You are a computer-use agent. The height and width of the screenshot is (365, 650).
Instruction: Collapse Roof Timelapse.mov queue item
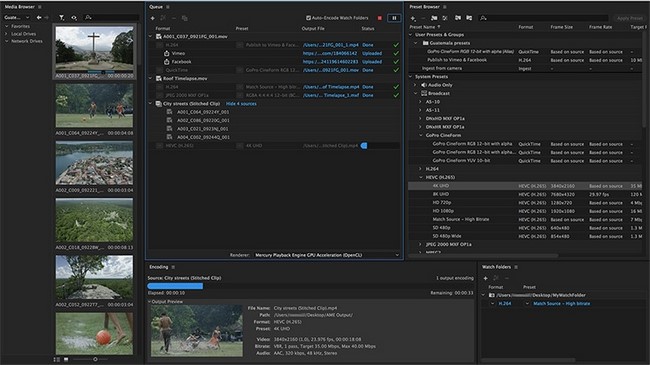click(150, 78)
